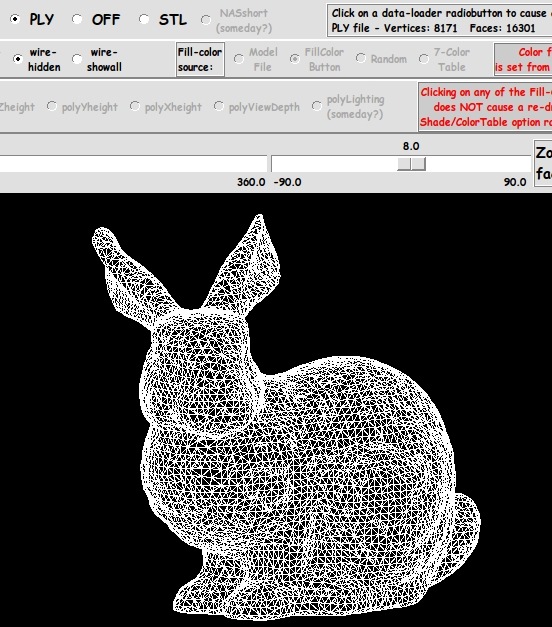The width and height of the screenshot is (552, 627).
Task: Click the 90.0 slider maximum label
Action: (x=515, y=182)
